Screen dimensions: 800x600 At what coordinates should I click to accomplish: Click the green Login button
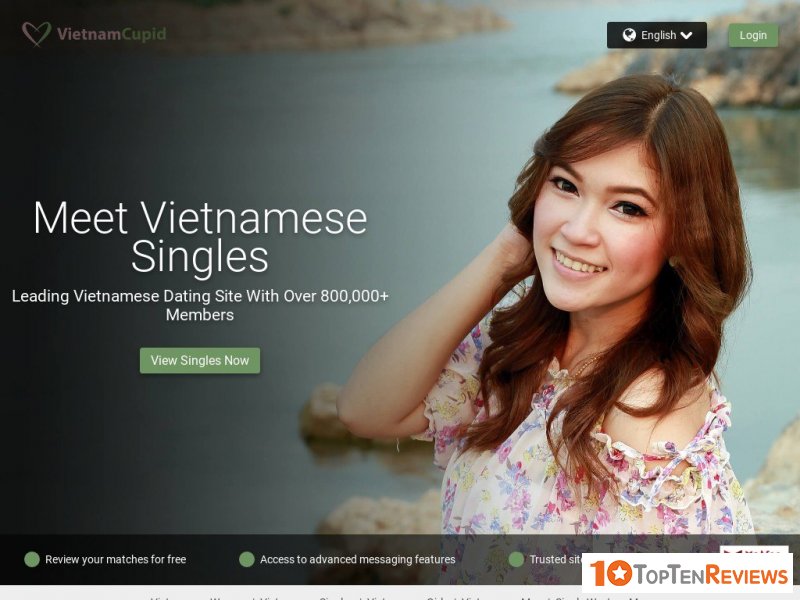[753, 35]
